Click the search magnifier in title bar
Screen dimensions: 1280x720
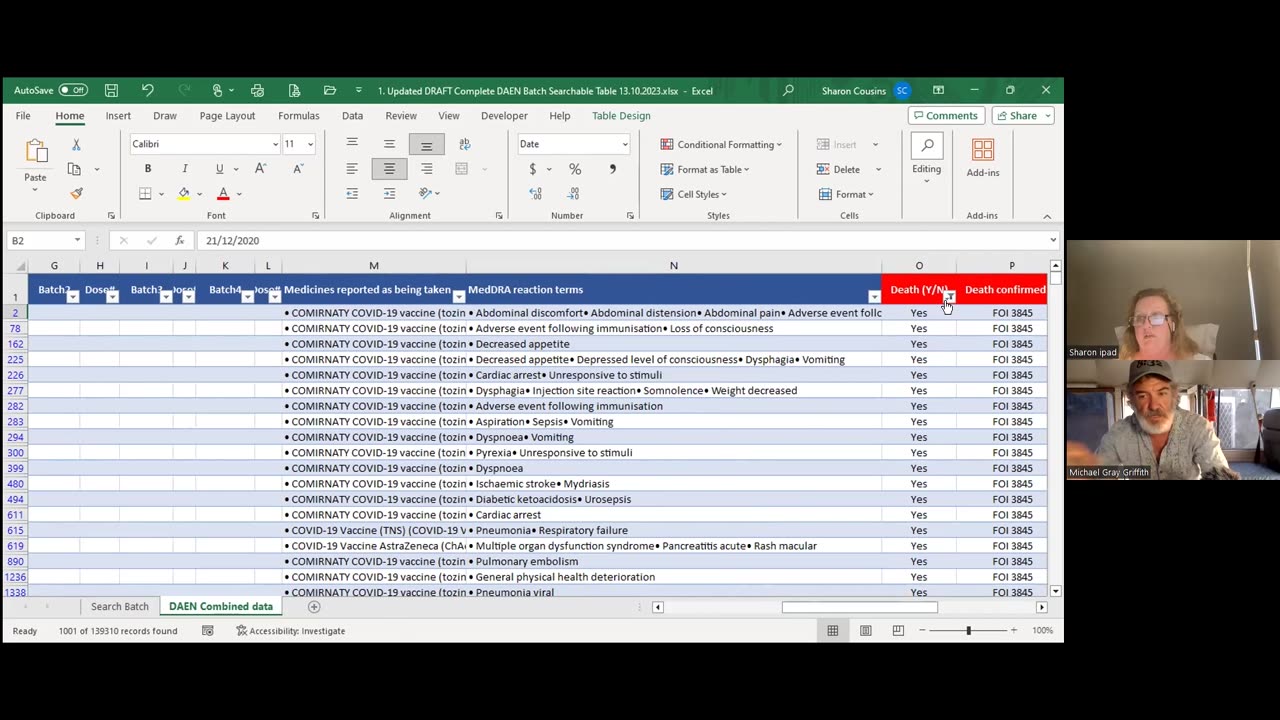788,90
